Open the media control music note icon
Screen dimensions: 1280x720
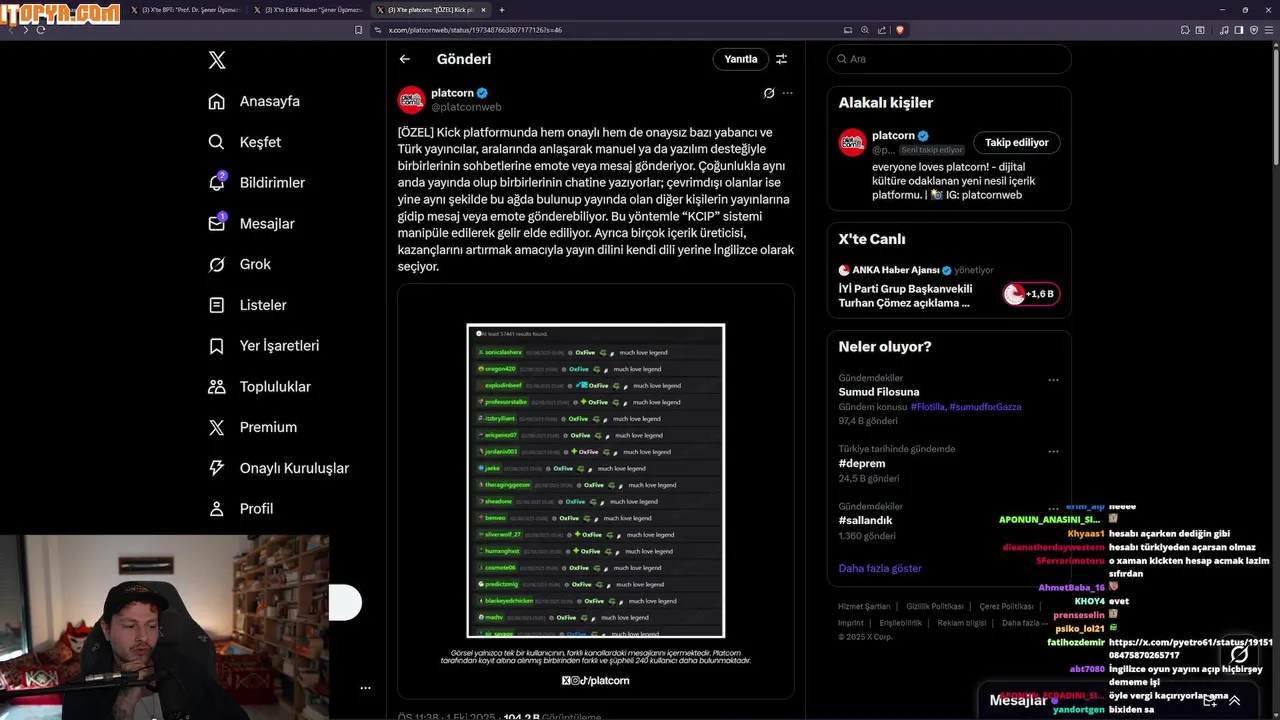(1224, 30)
